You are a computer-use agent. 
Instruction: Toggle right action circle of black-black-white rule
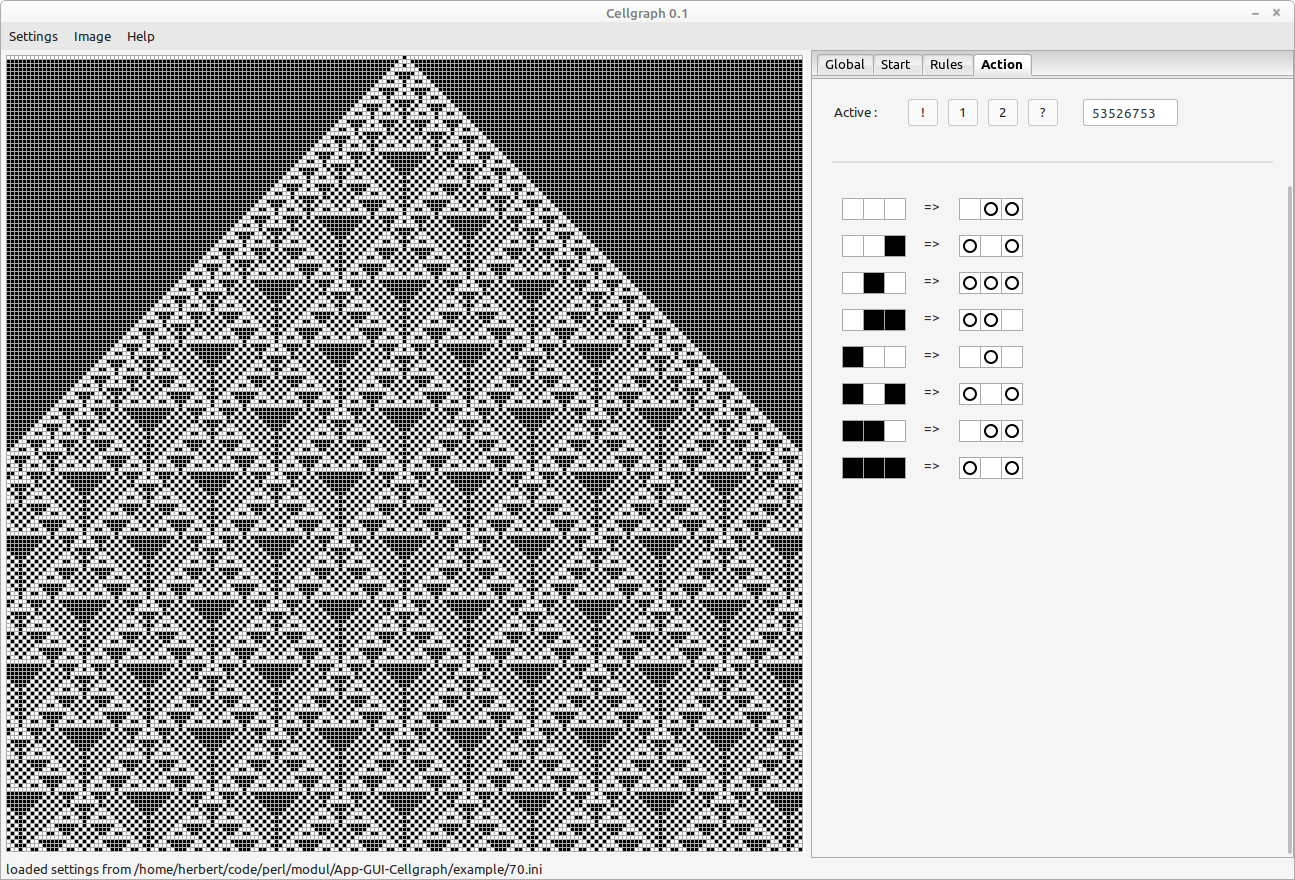tap(1012, 431)
